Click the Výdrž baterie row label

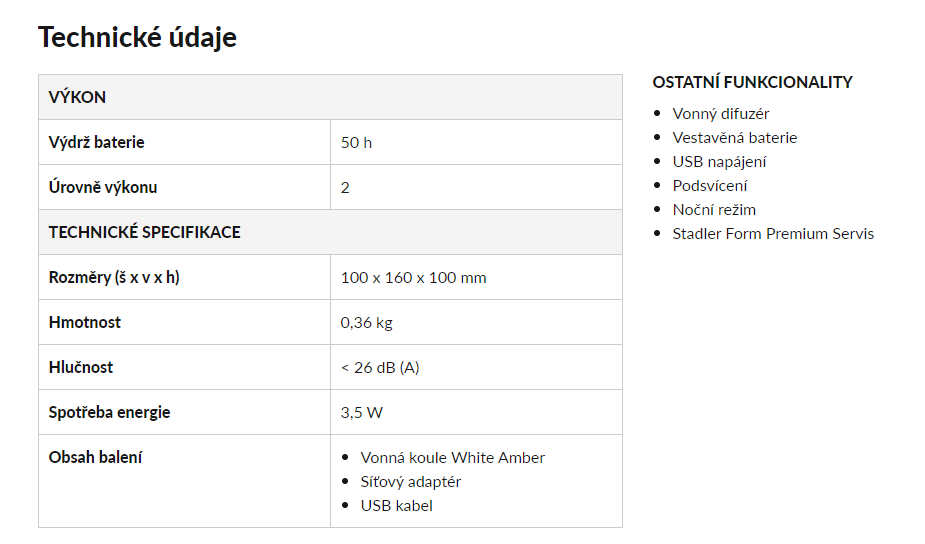[x=96, y=142]
